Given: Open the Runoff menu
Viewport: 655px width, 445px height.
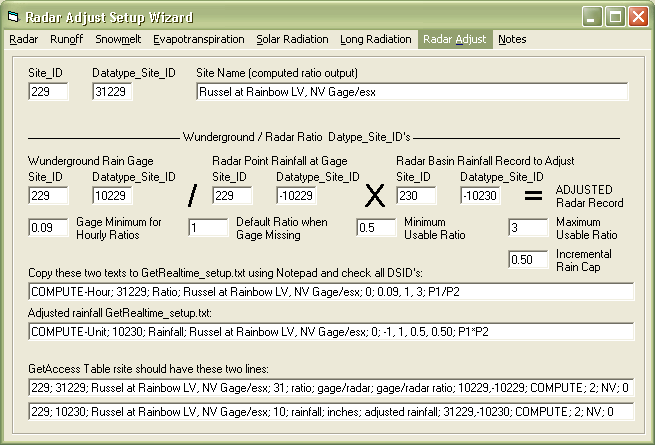Looking at the screenshot, I should pyautogui.click(x=66, y=40).
